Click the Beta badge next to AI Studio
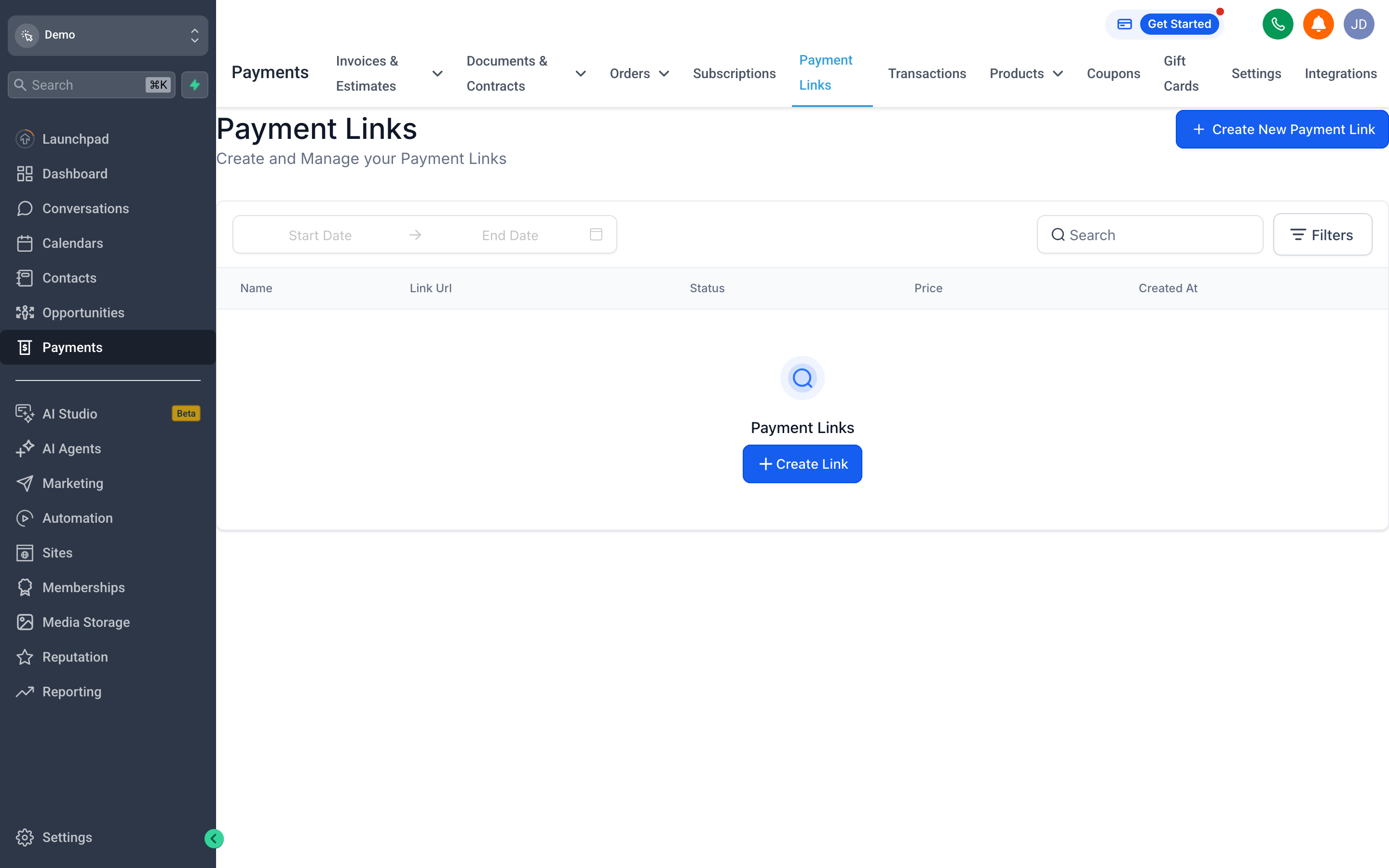This screenshot has height=868, width=1389. [x=186, y=413]
